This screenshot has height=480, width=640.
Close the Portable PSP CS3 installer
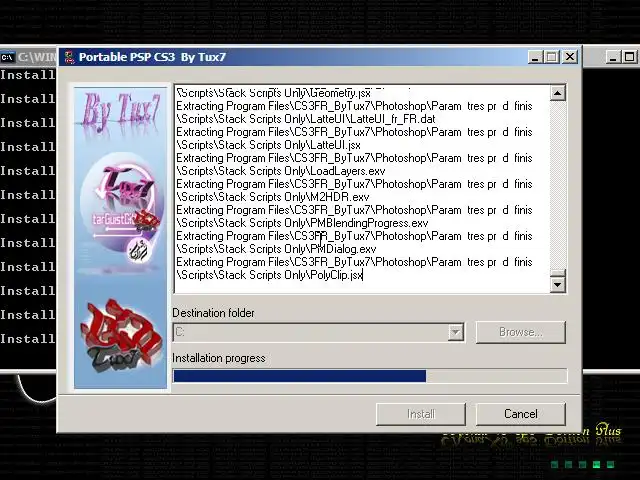570,57
